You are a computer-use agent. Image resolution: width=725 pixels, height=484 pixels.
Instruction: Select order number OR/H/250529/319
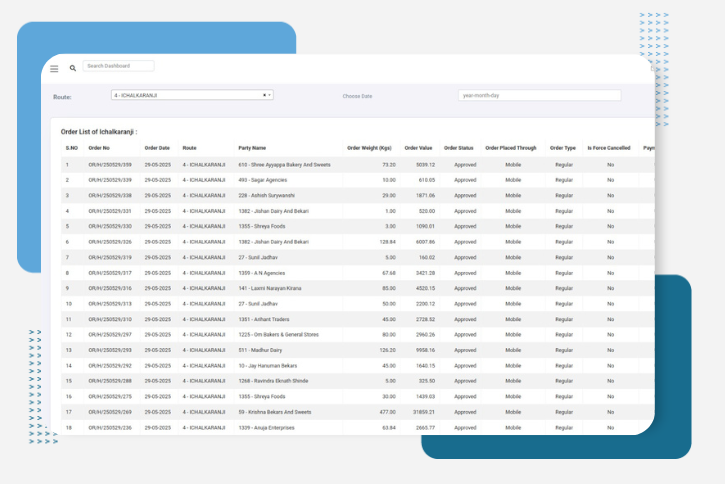point(110,257)
